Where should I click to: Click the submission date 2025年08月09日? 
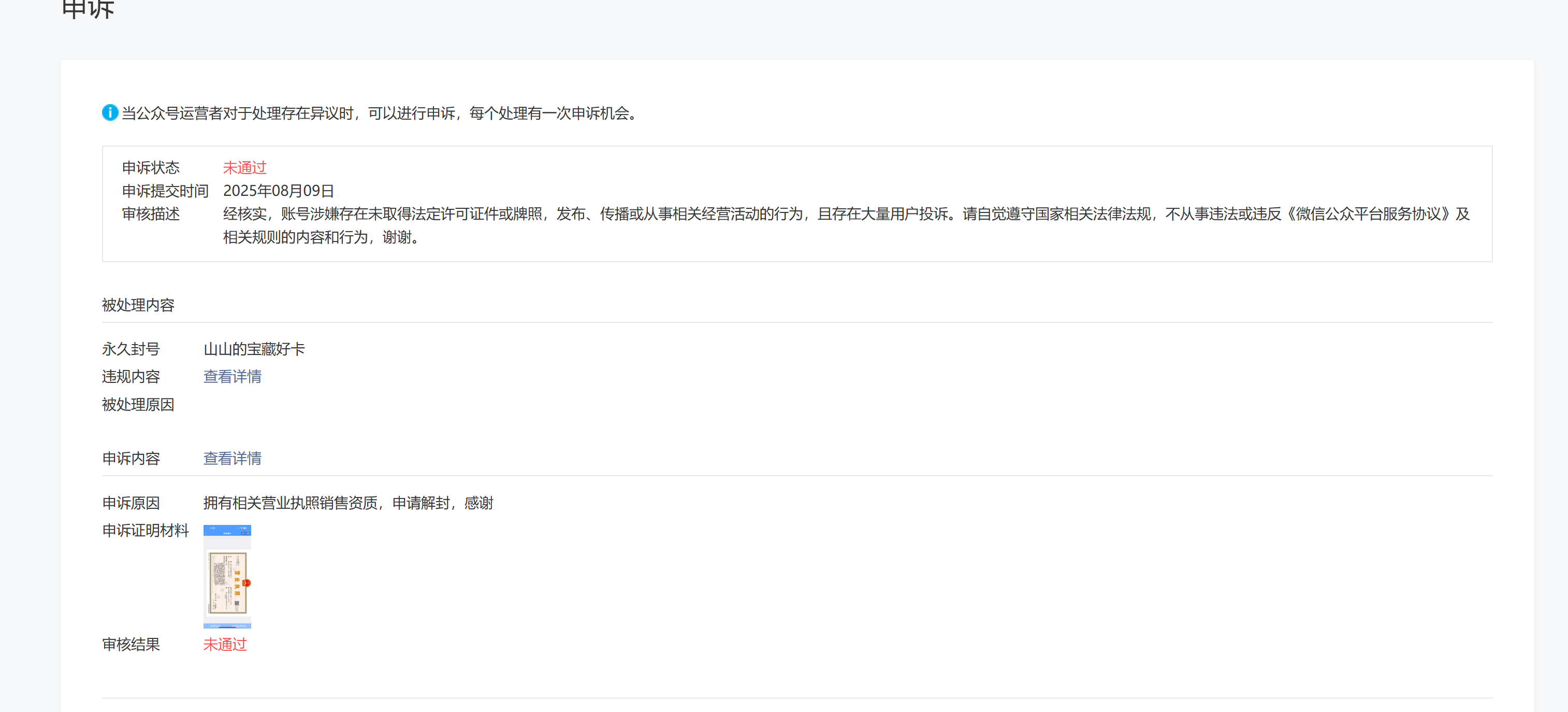click(278, 191)
